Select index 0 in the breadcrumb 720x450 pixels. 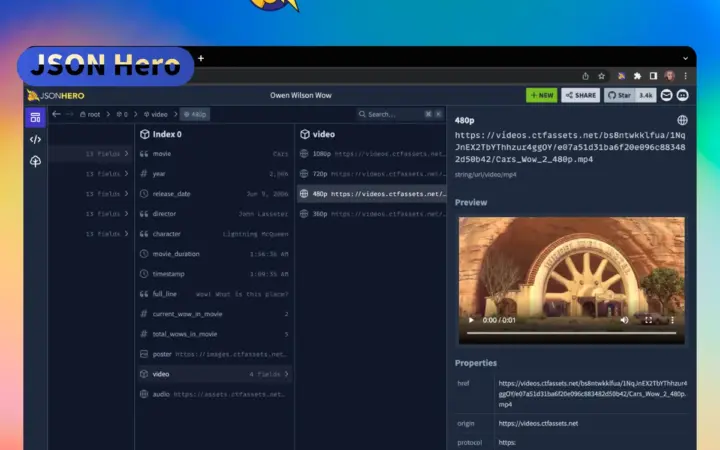click(x=122, y=114)
